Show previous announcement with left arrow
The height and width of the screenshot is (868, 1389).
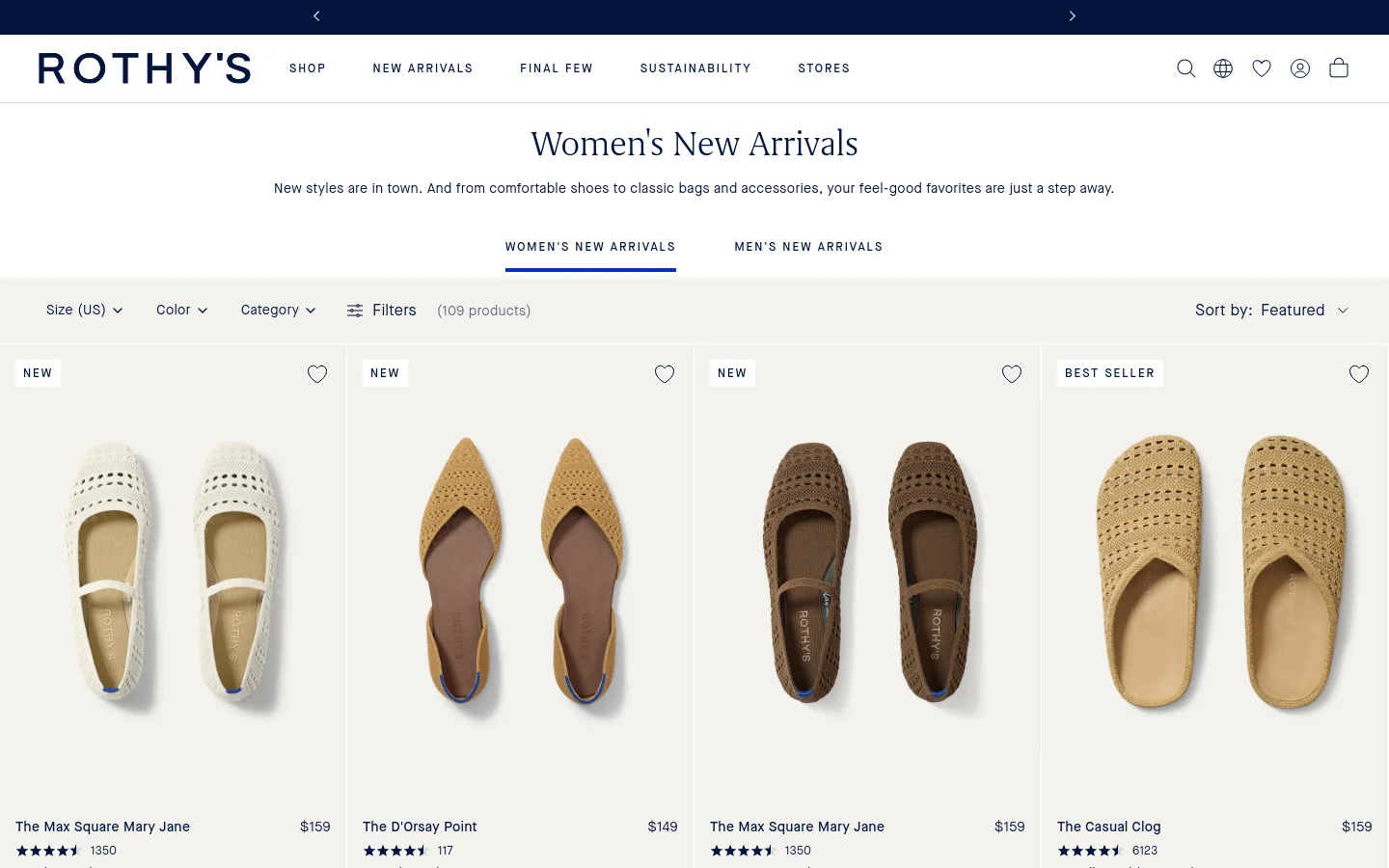click(x=316, y=15)
